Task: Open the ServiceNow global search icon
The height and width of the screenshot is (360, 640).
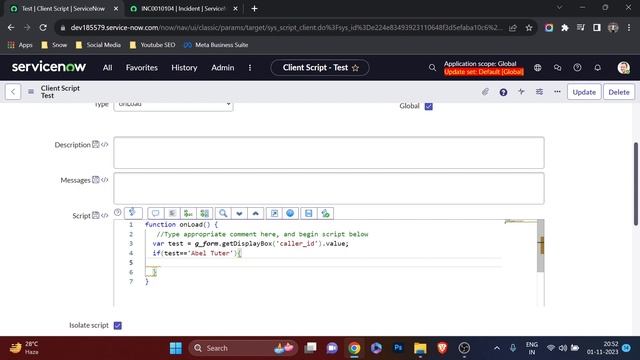Action: tap(432, 68)
